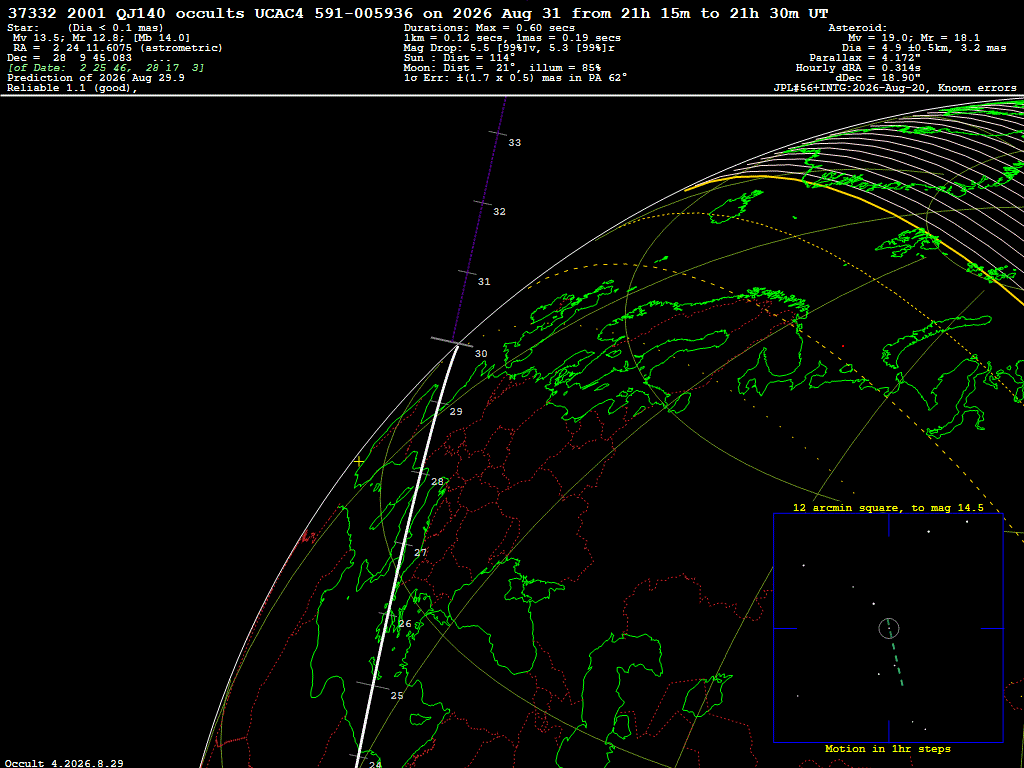Click the 'Reliable 1.1 (good)' text
Image resolution: width=1024 pixels, height=768 pixels.
point(72,88)
